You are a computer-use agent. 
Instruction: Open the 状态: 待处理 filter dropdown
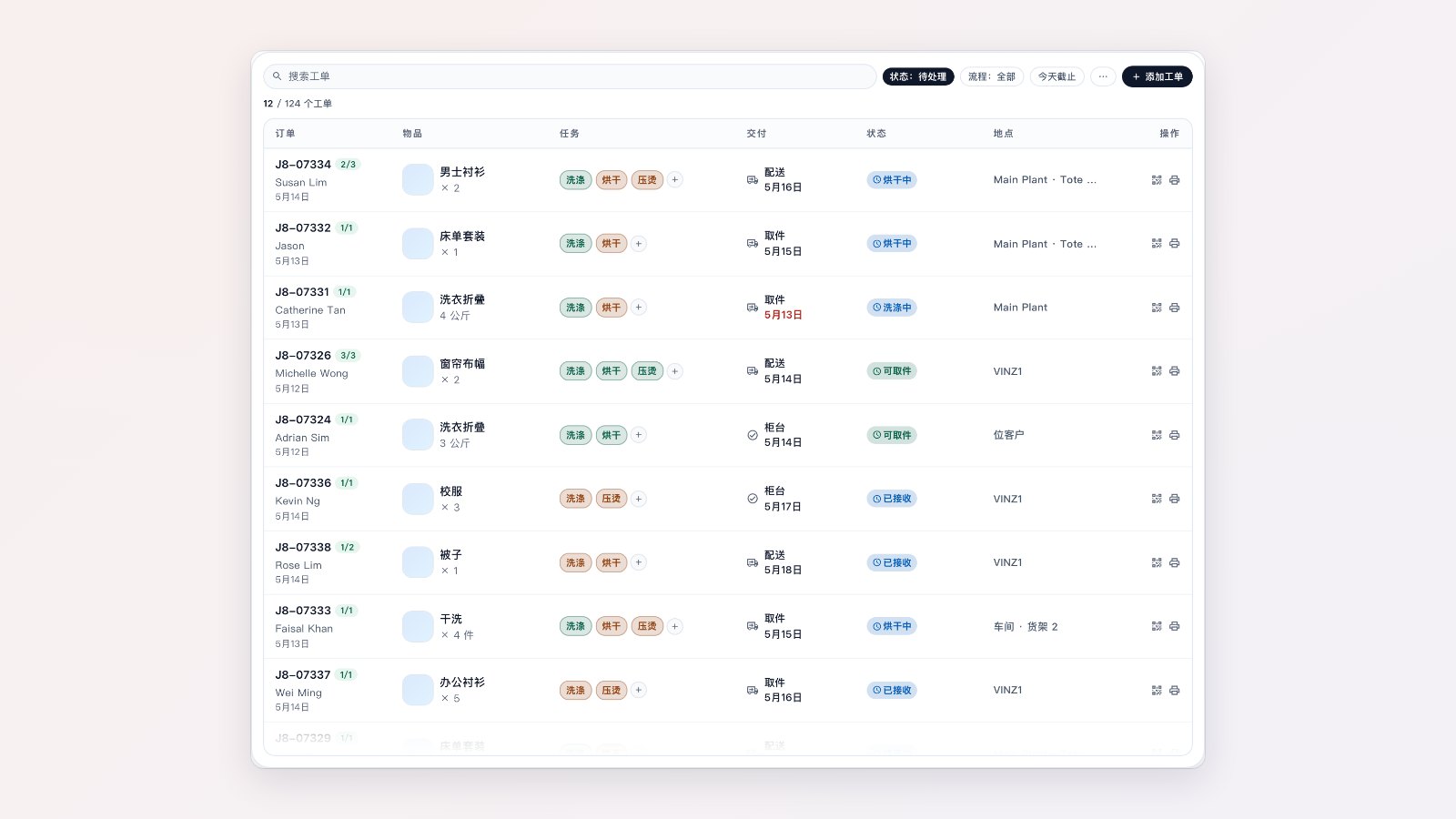tap(918, 76)
